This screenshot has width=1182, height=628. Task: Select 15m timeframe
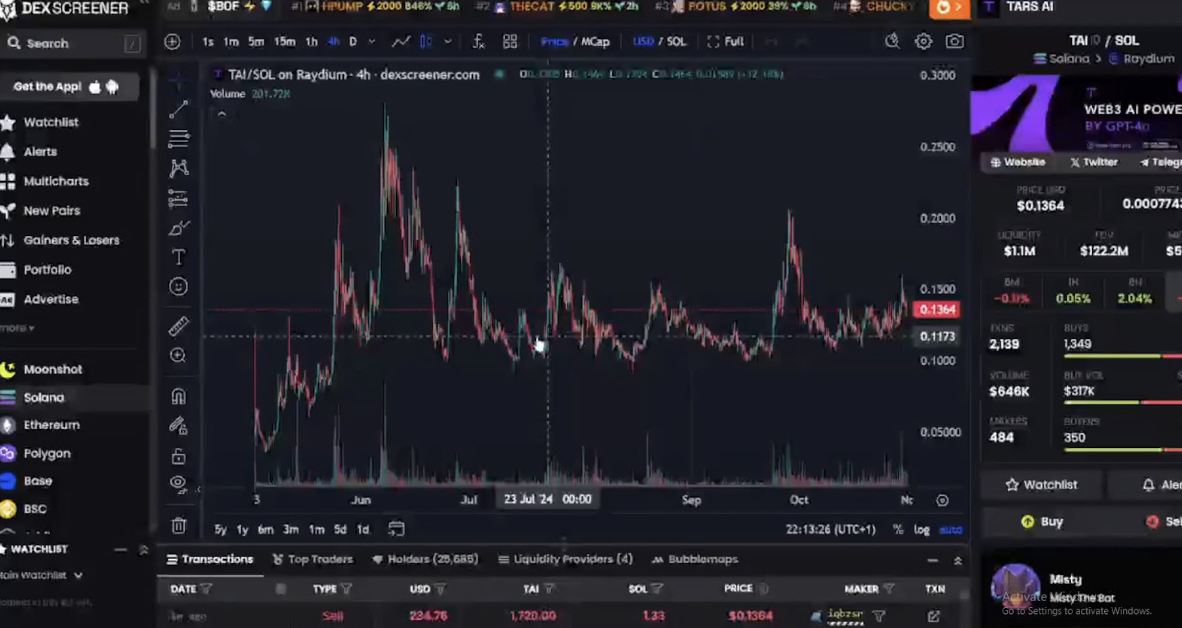[x=284, y=41]
